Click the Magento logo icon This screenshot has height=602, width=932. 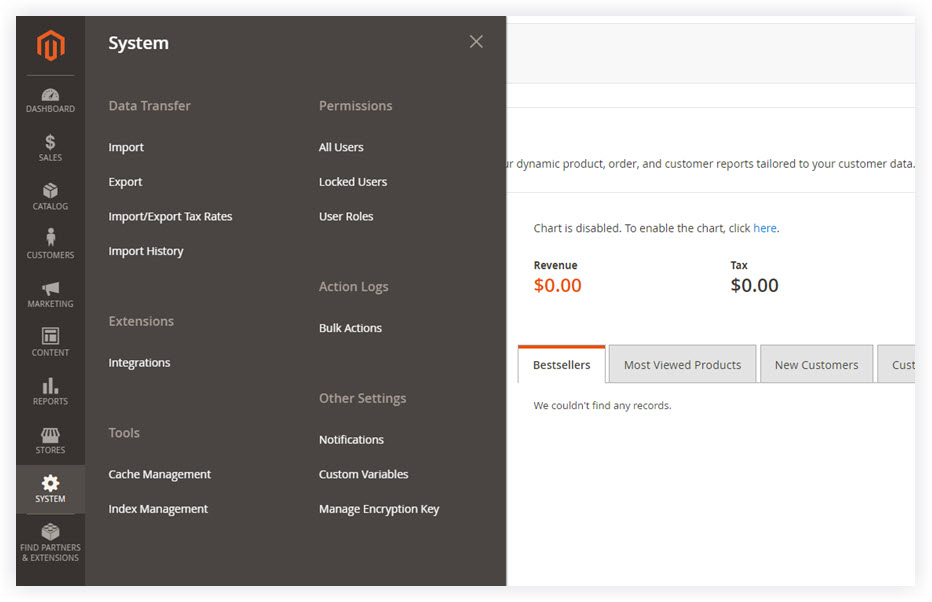pyautogui.click(x=51, y=45)
